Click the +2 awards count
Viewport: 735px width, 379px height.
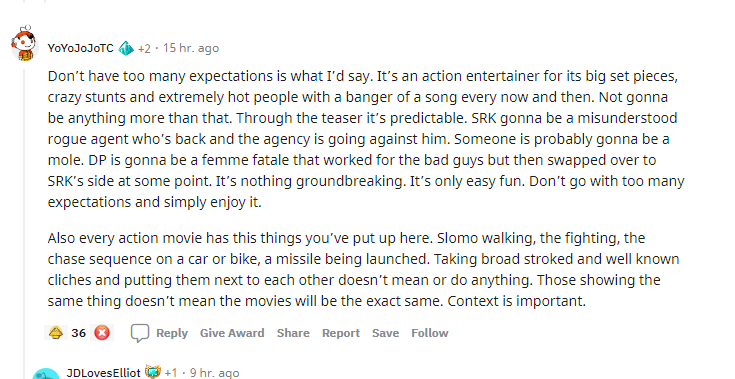pos(144,48)
